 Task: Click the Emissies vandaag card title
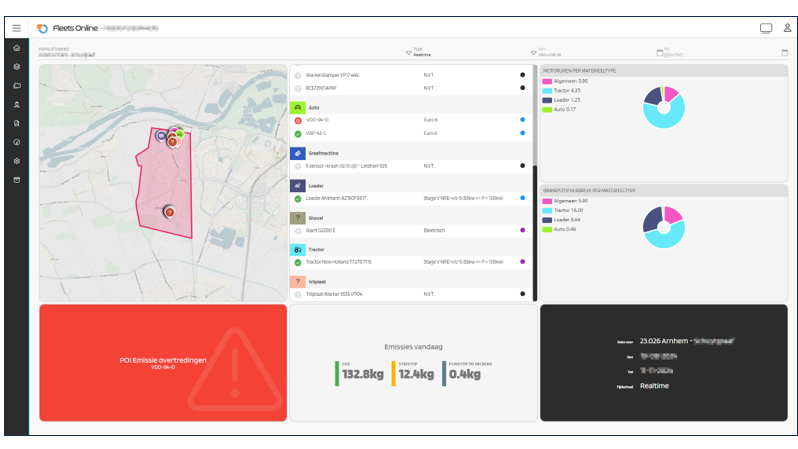point(413,347)
